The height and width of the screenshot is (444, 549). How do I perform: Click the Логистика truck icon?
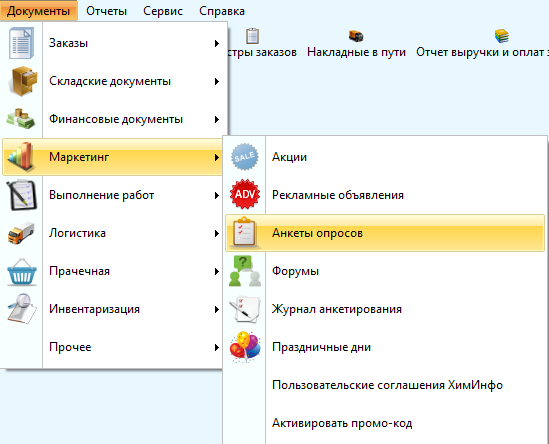[x=21, y=233]
